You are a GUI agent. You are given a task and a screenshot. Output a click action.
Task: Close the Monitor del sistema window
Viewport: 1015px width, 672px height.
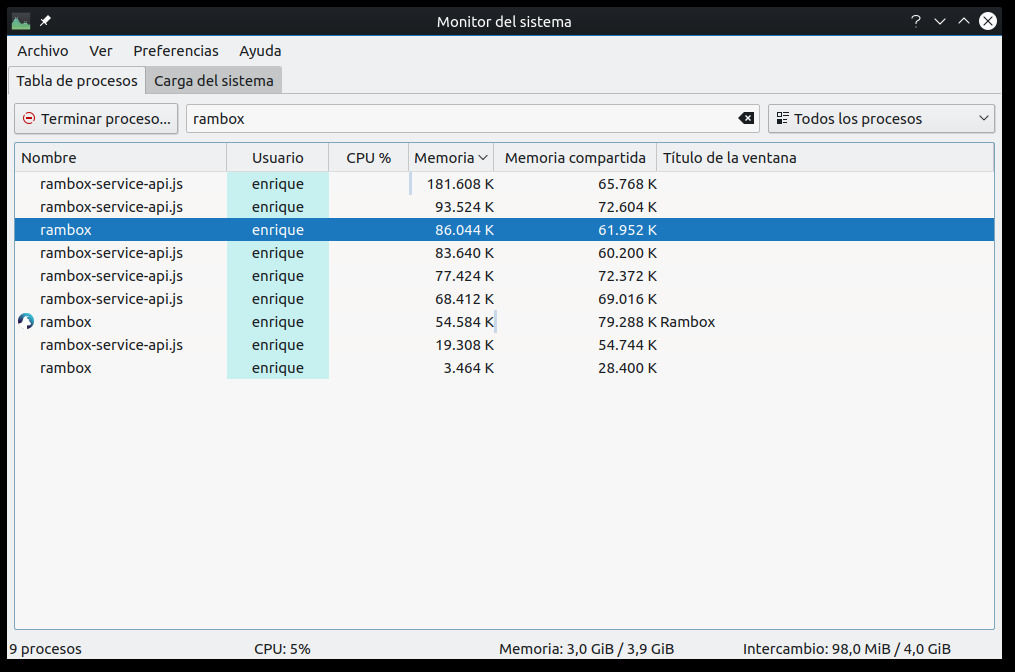click(988, 21)
